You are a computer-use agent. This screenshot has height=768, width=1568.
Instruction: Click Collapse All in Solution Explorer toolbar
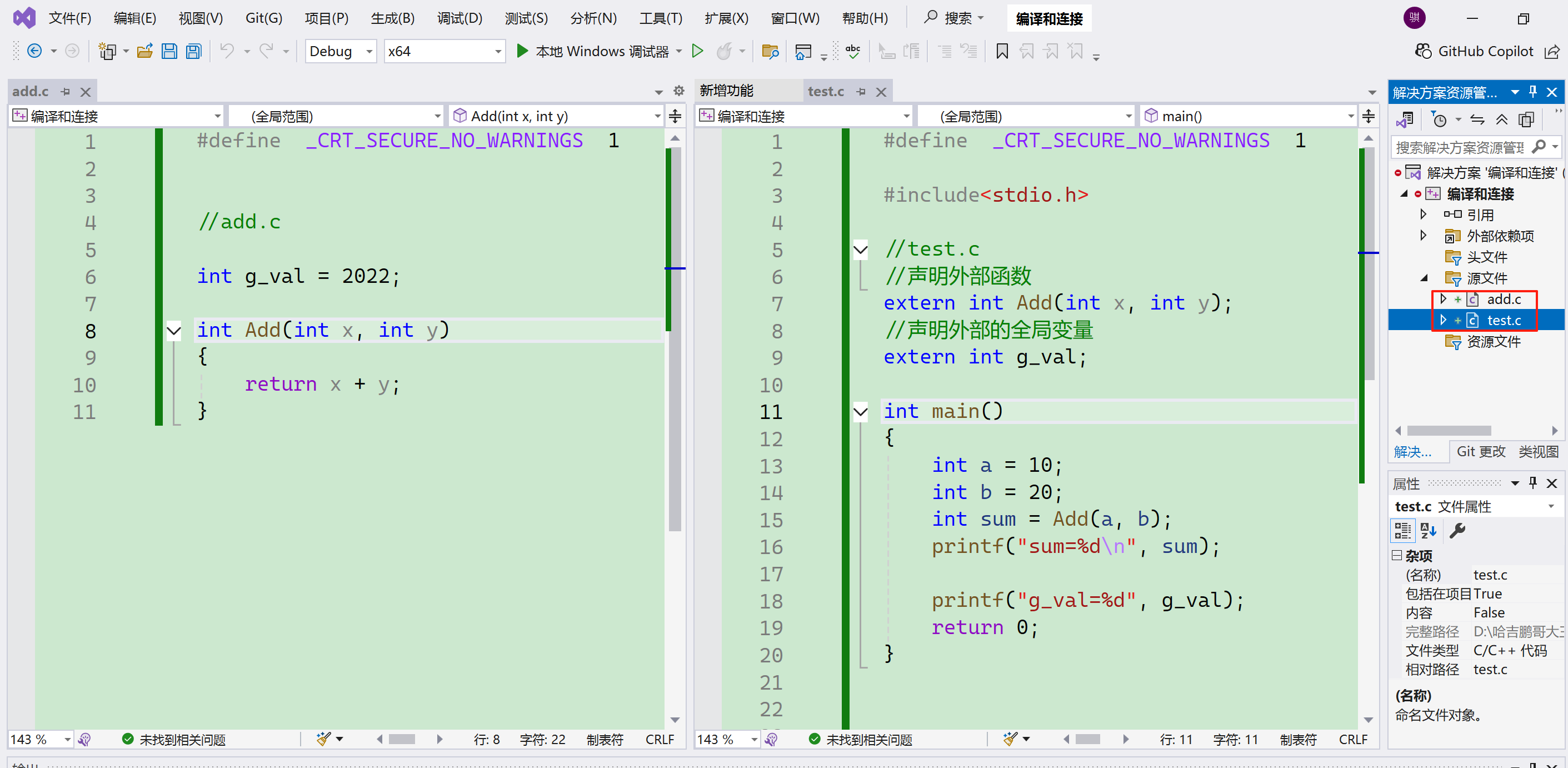pyautogui.click(x=1502, y=121)
